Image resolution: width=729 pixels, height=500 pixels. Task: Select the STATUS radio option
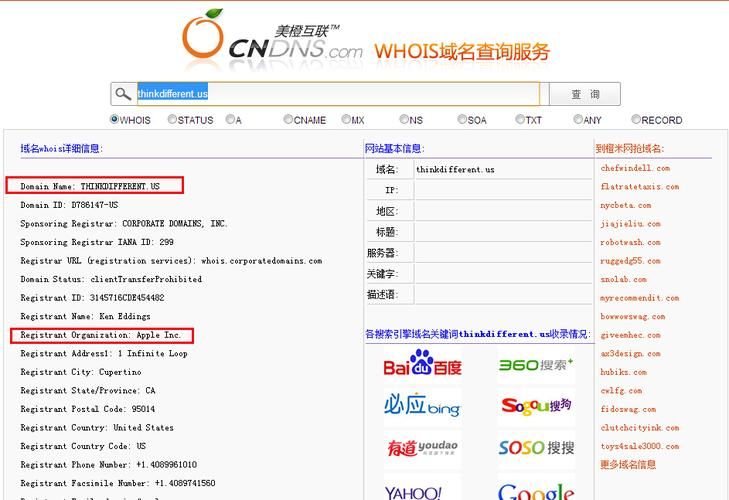172,119
